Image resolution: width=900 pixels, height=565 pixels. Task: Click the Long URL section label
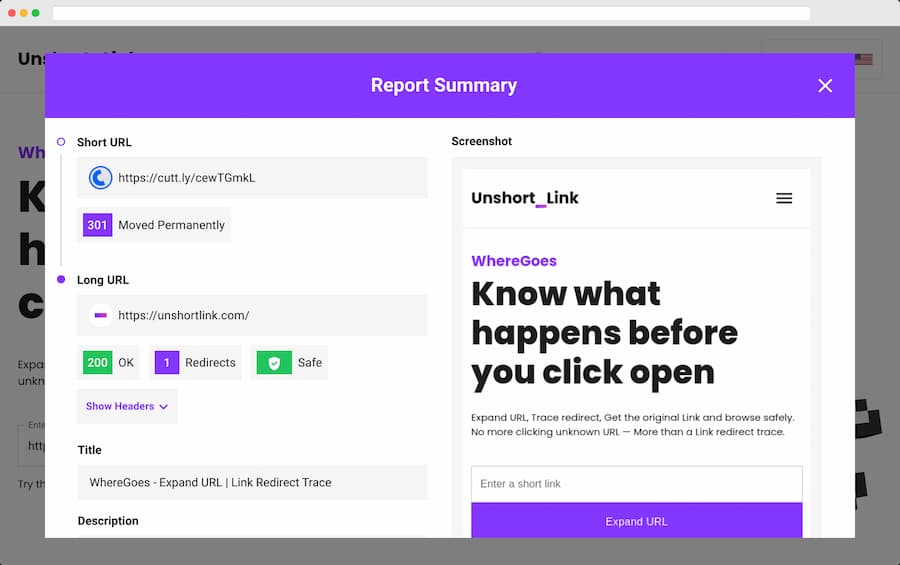[103, 280]
